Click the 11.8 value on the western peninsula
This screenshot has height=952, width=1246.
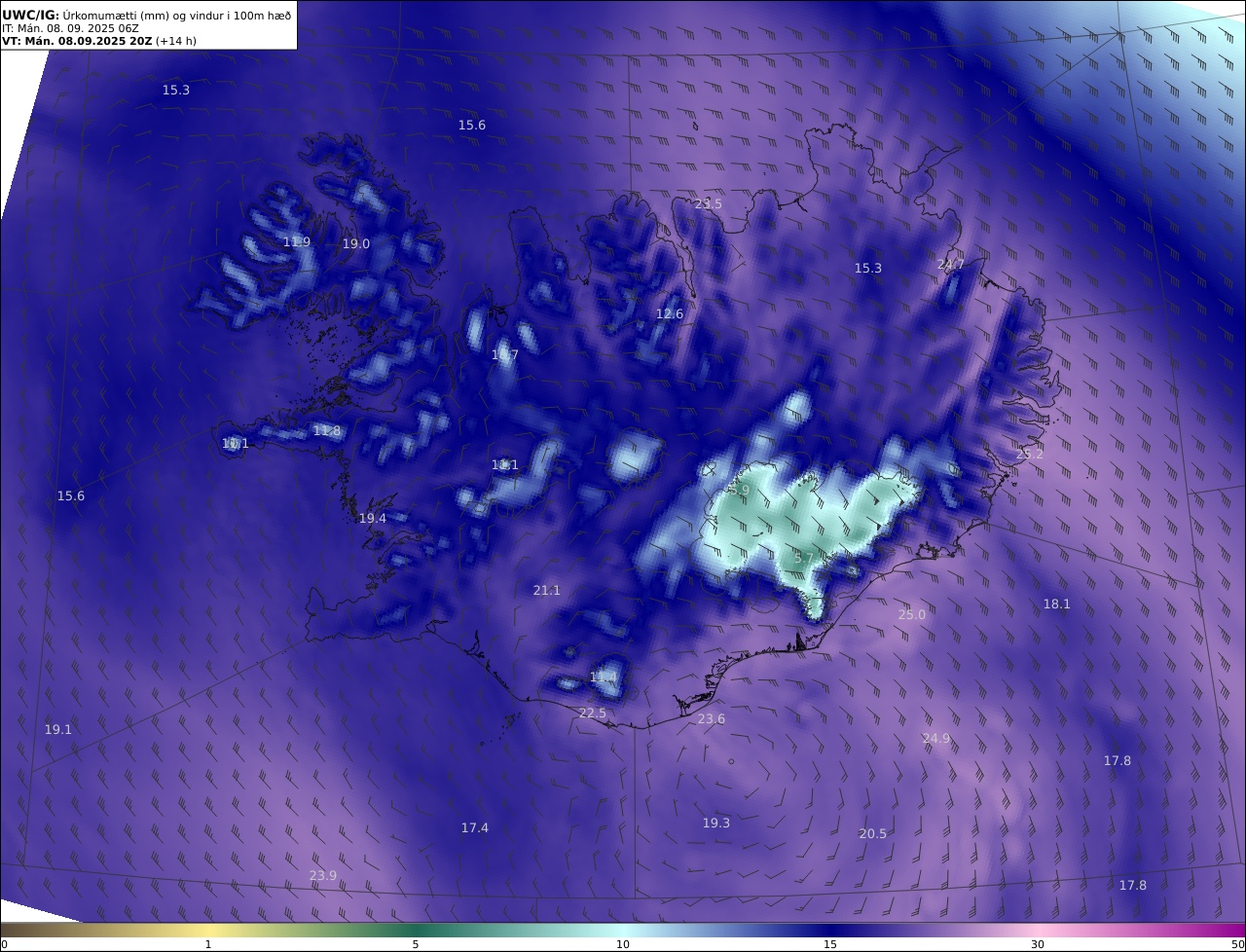(x=327, y=431)
